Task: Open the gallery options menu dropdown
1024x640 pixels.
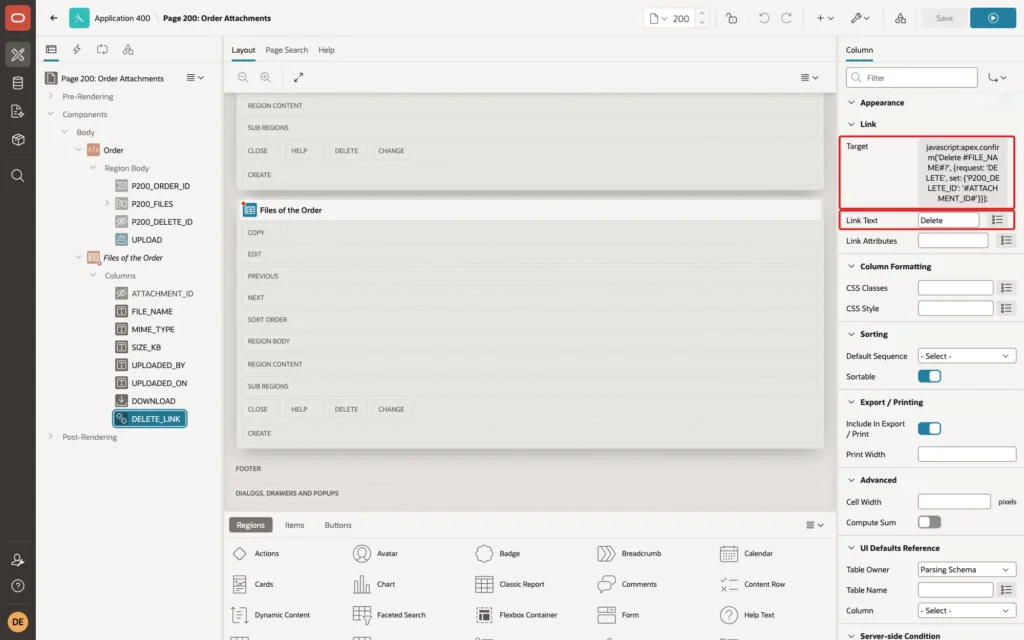Action: [x=814, y=525]
